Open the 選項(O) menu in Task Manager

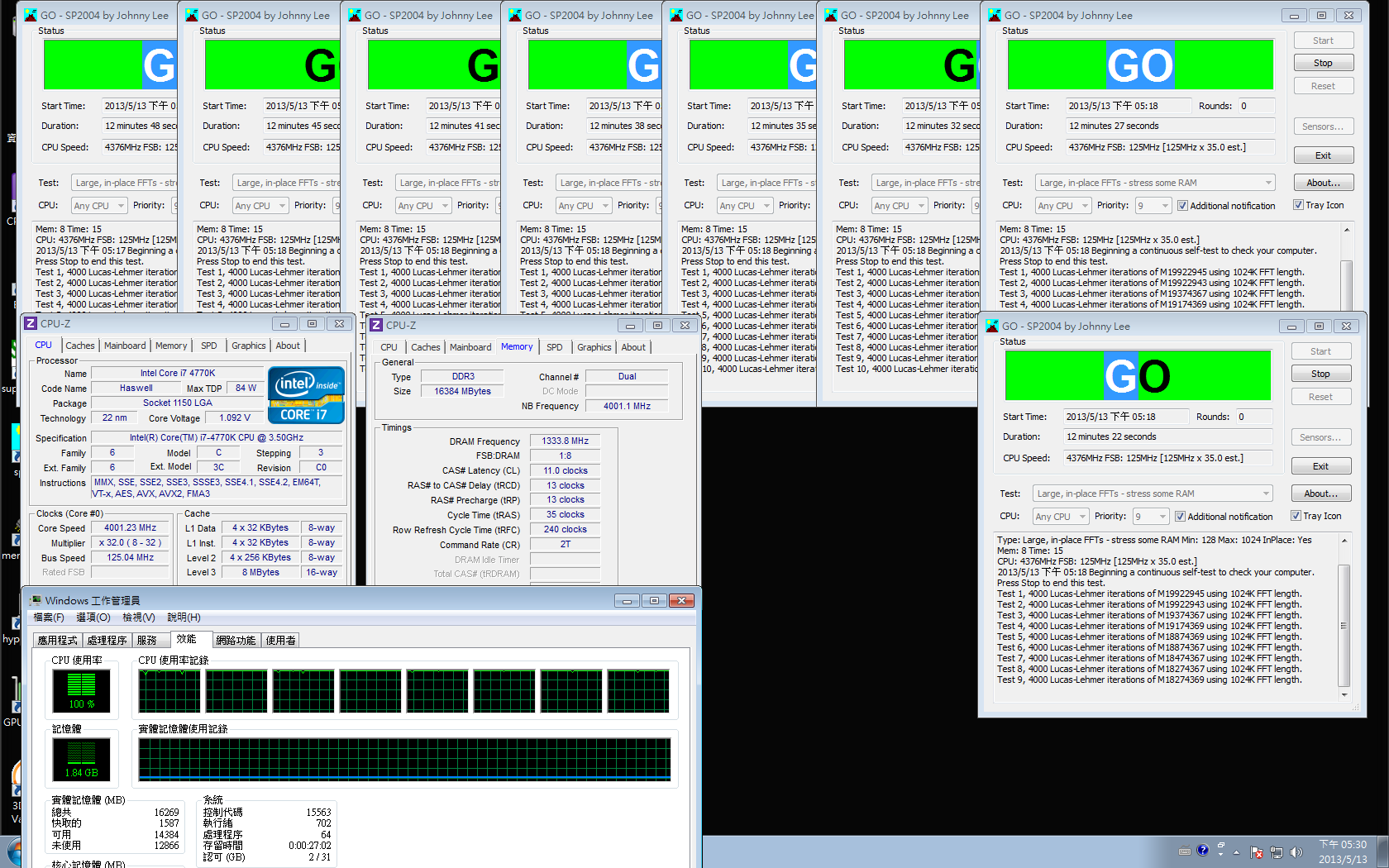click(x=93, y=618)
